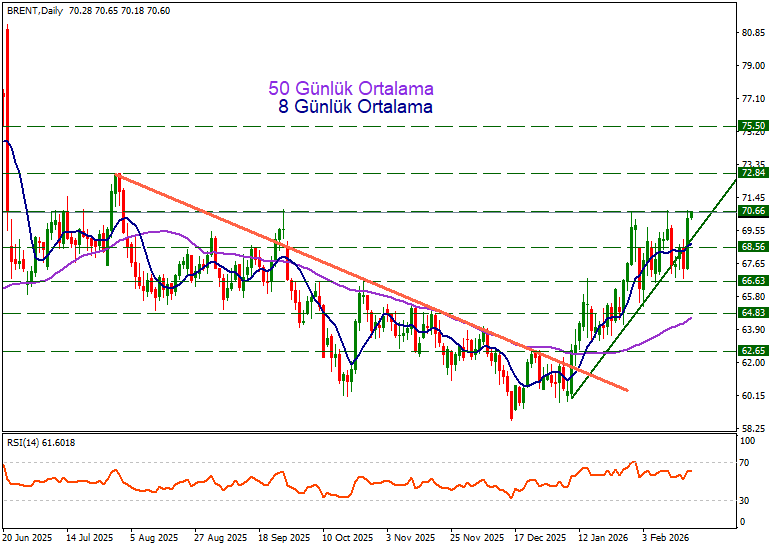The height and width of the screenshot is (549, 776).
Task: Click the 3 Feb 2026 date marker
Action: click(x=667, y=536)
